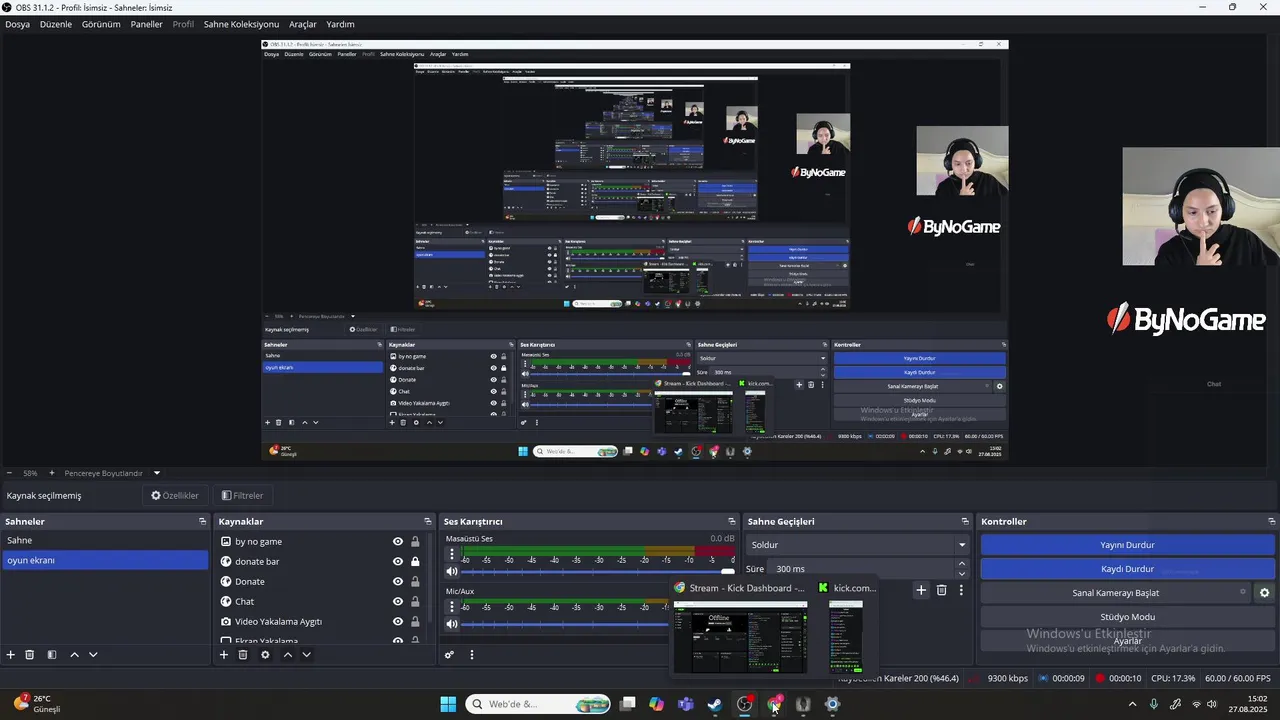Open the Yardım menu
Screen dimensions: 1280x720
point(340,24)
